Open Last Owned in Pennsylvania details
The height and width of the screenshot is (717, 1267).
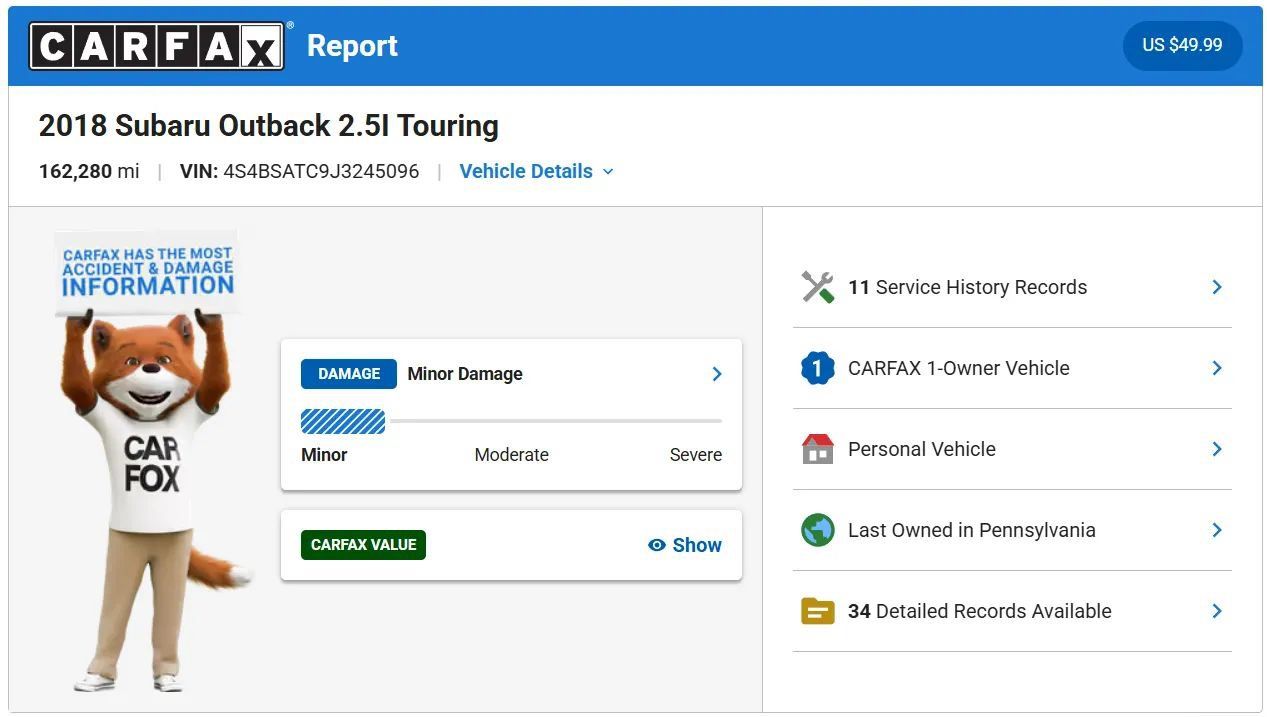click(1012, 530)
